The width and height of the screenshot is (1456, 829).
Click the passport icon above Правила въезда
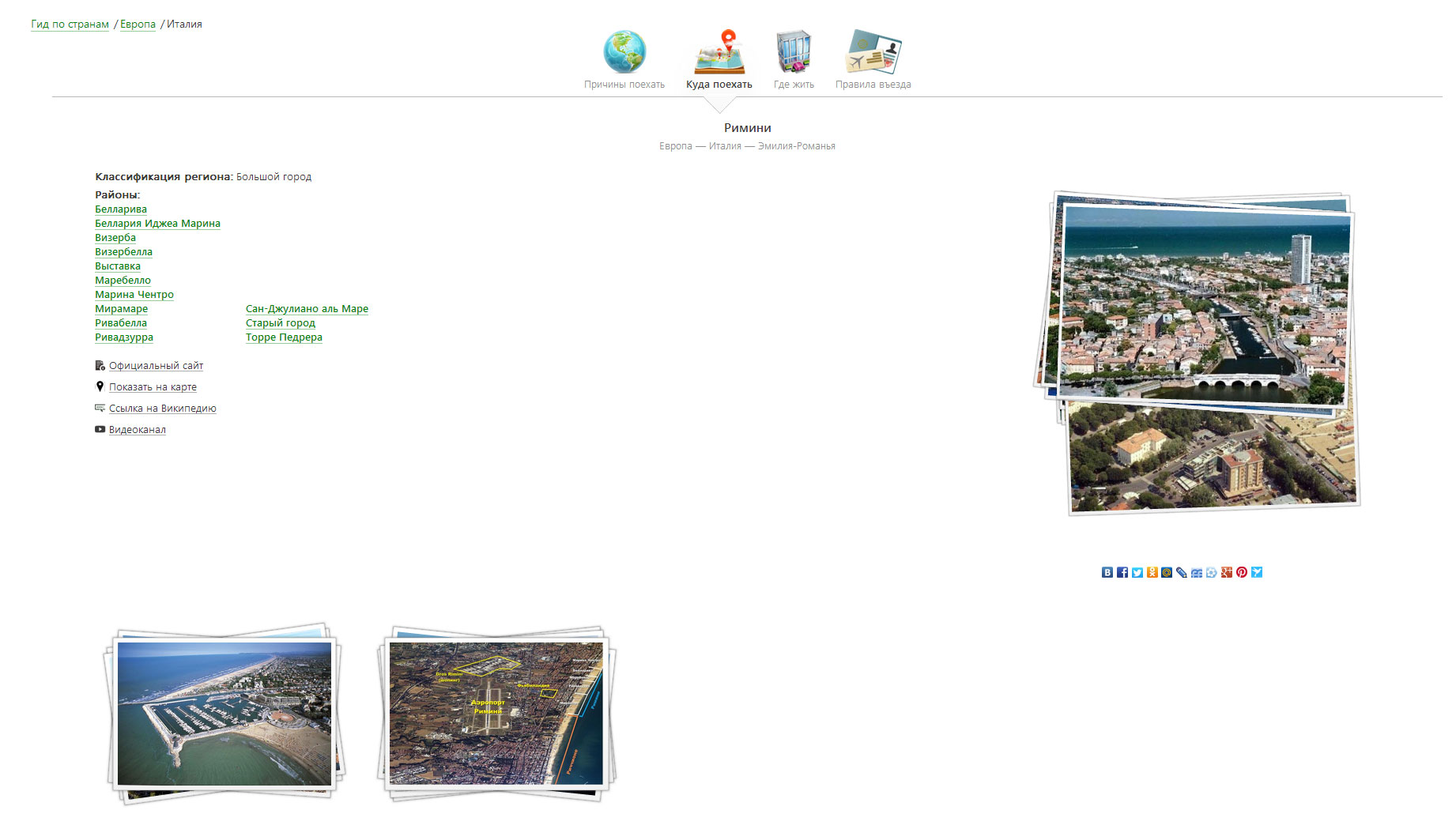873,51
